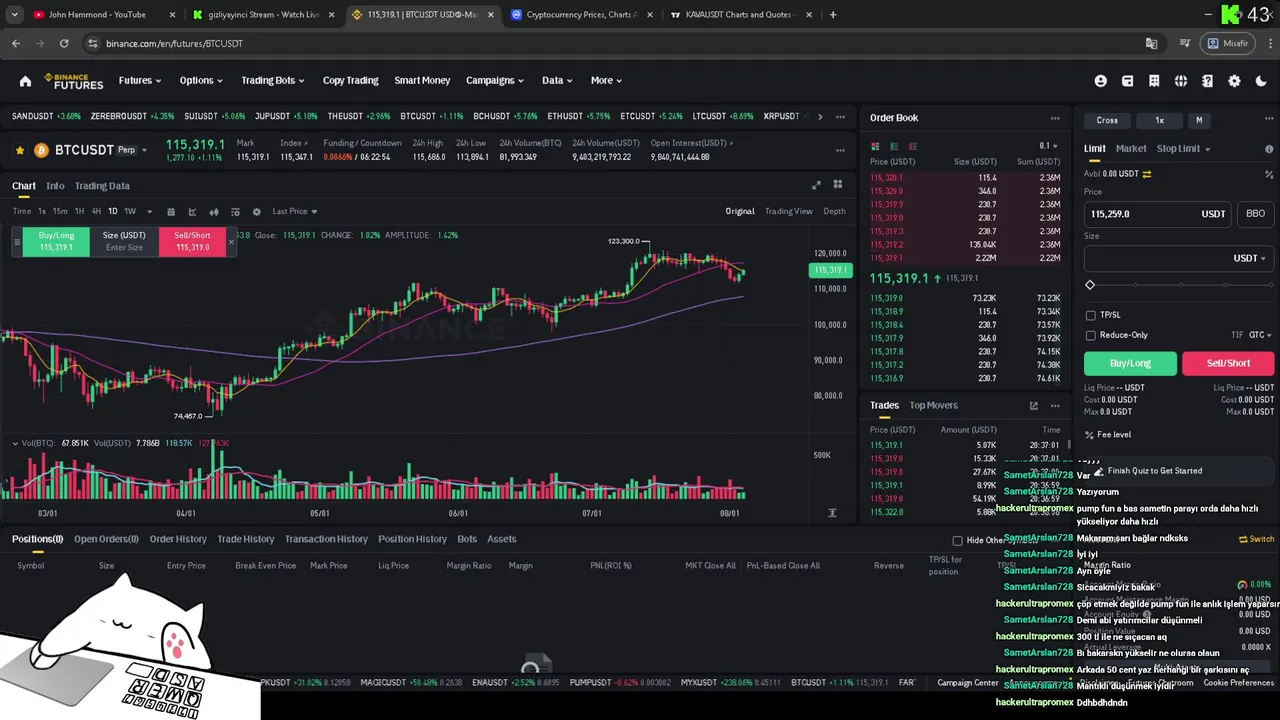The height and width of the screenshot is (720, 1280).
Task: Open the Futures dropdown menu
Action: pos(140,80)
